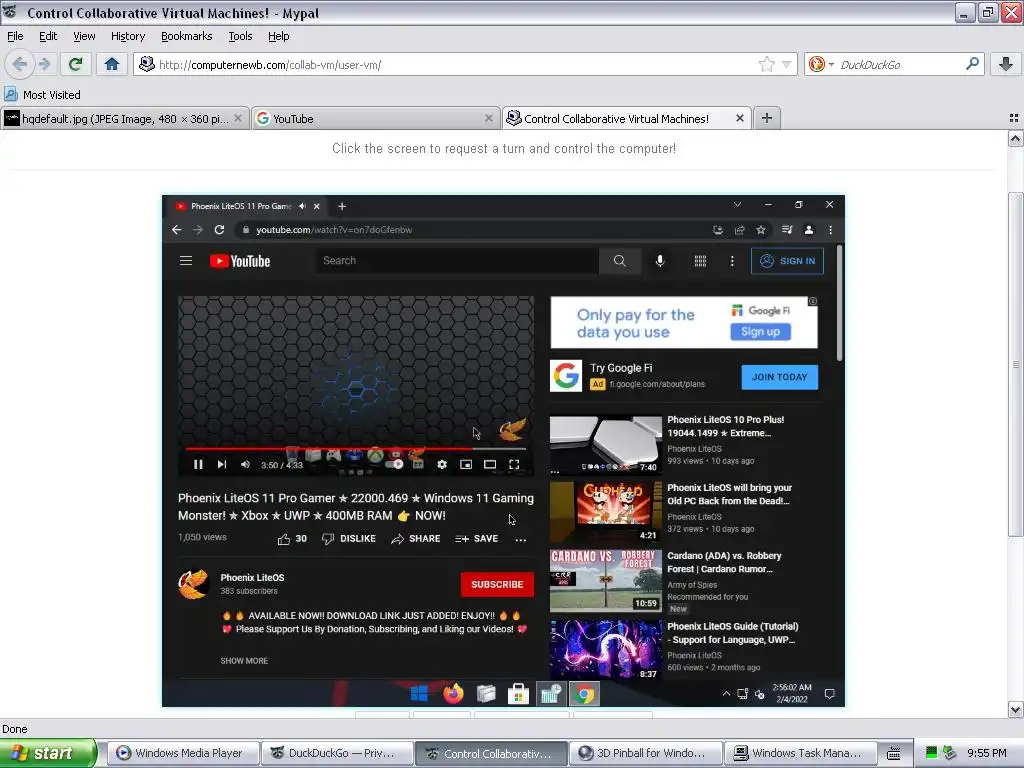This screenshot has height=768, width=1024.
Task: Open the File menu
Action: 15,36
